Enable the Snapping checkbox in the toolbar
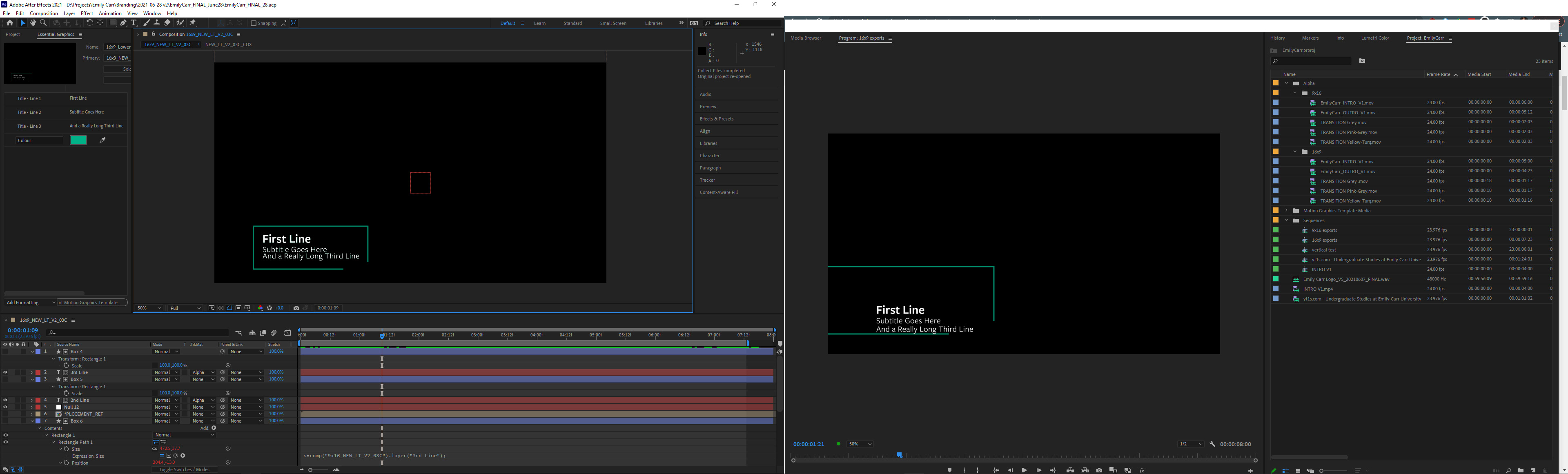 pos(253,23)
